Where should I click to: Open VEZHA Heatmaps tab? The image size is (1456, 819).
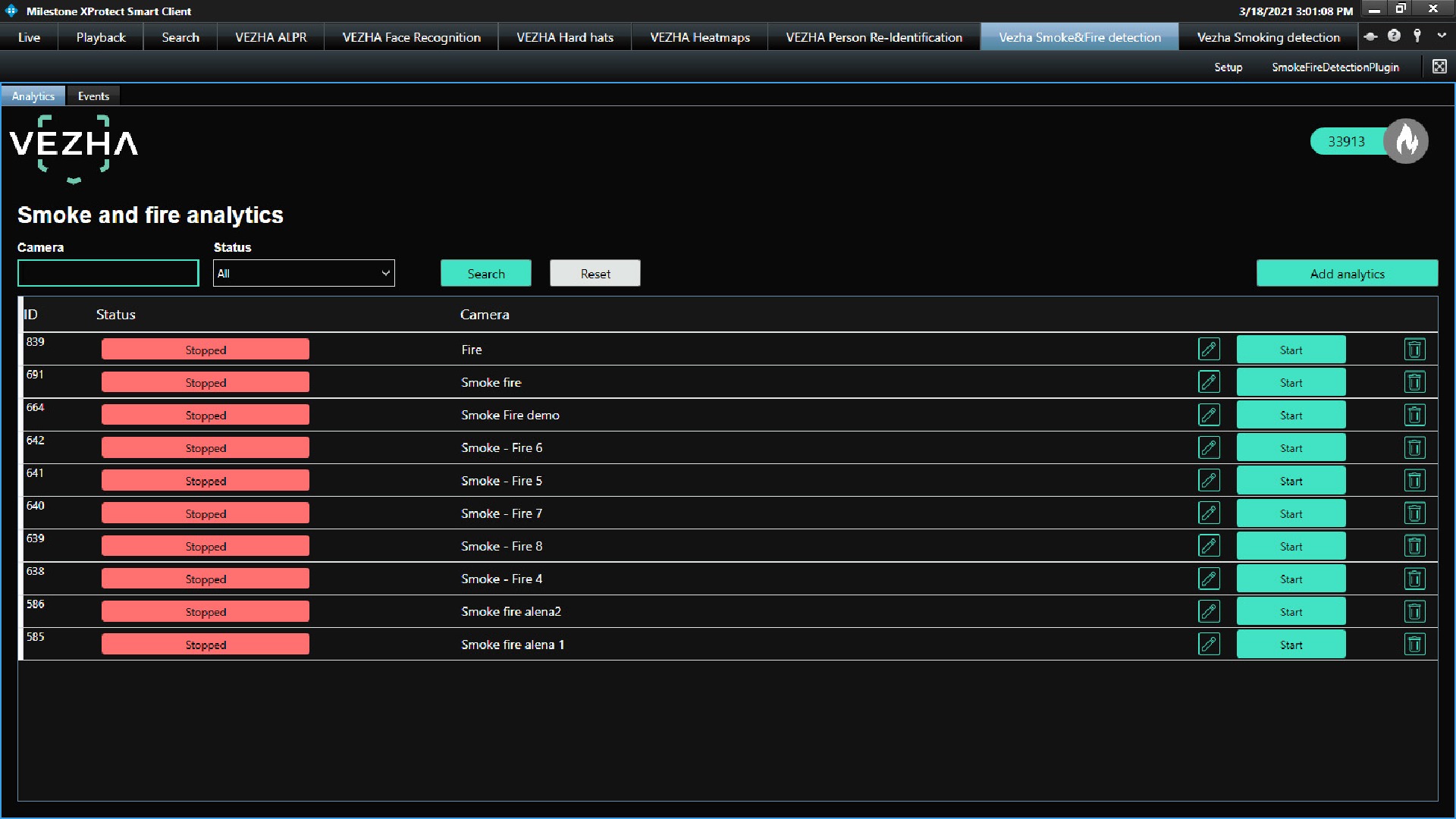[x=700, y=37]
